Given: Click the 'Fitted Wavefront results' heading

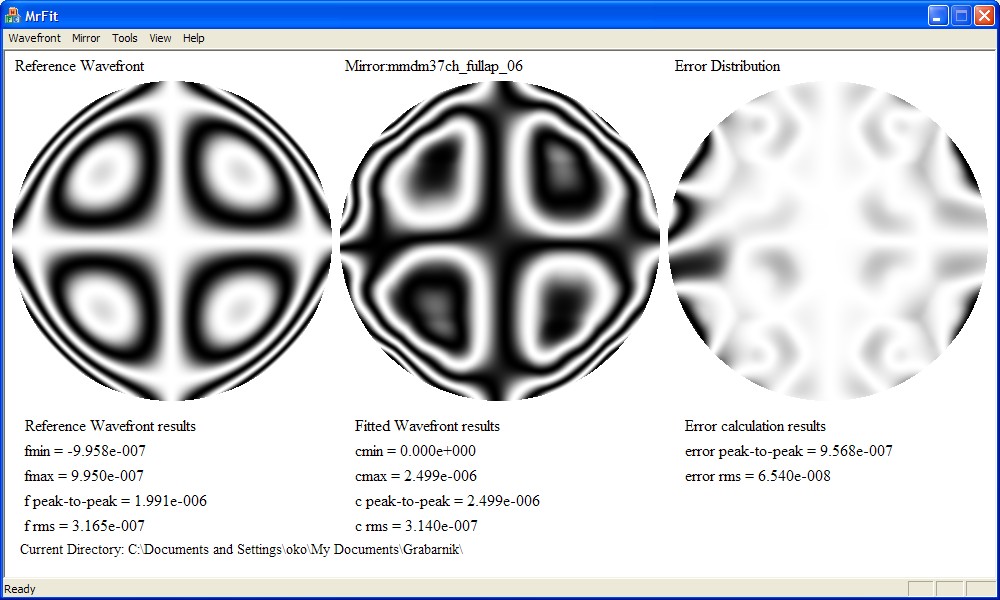Looking at the screenshot, I should coord(427,426).
